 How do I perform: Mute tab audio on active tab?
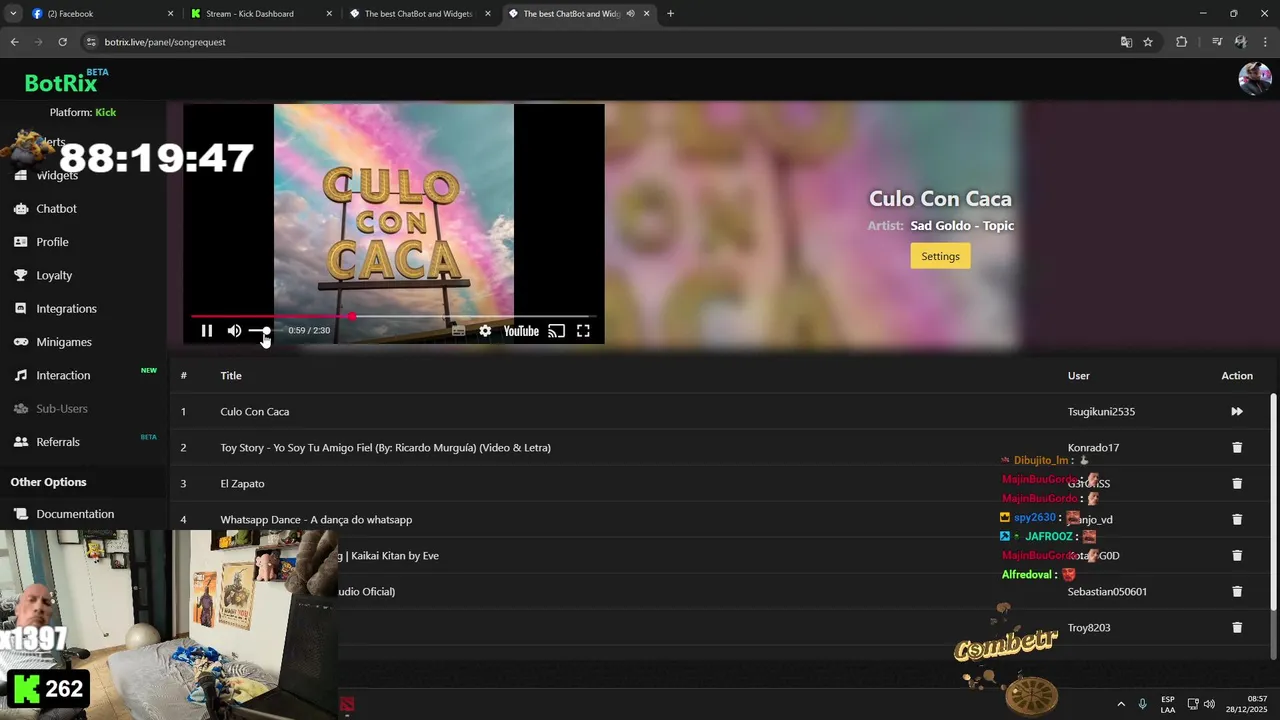point(630,14)
